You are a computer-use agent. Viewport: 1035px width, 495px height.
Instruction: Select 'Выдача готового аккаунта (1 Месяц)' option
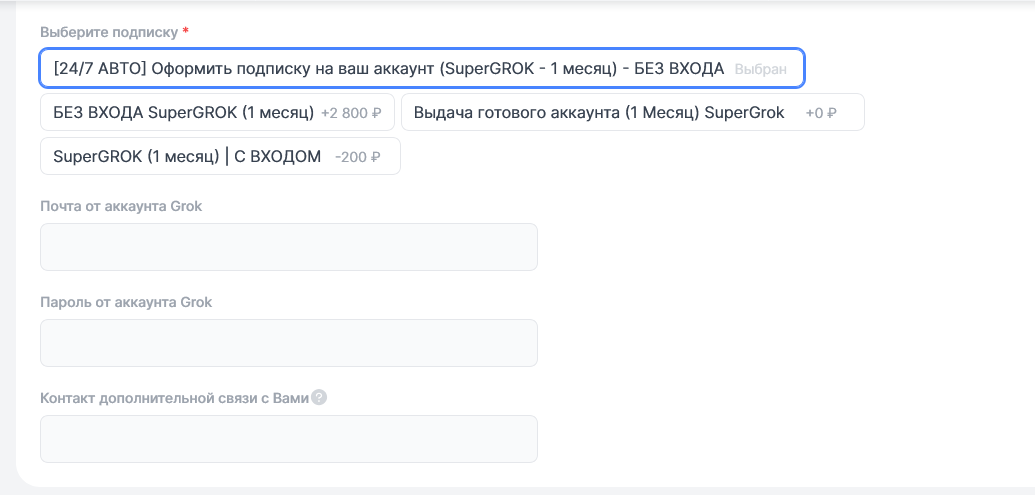pos(632,113)
